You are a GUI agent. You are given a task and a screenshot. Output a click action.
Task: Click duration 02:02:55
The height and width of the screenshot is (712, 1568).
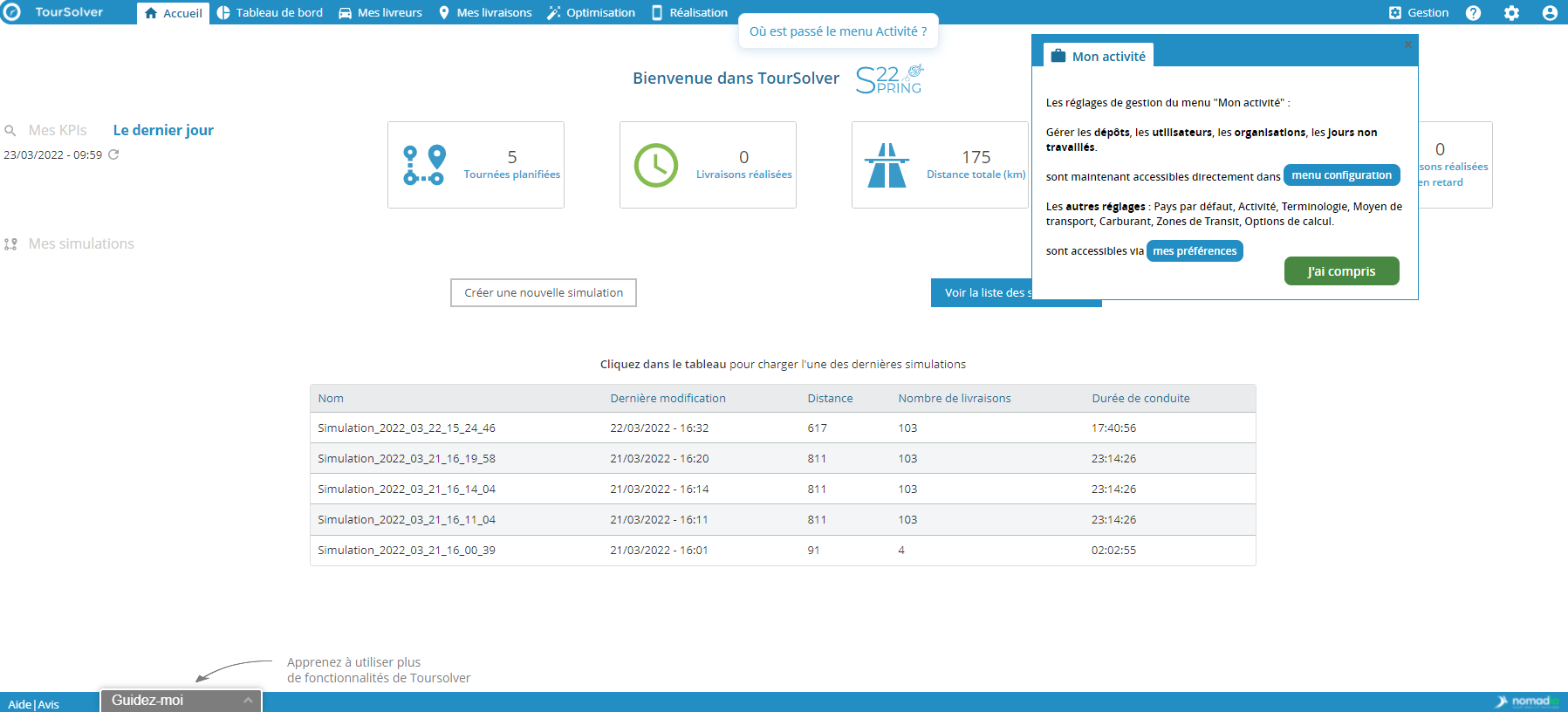(x=1113, y=551)
